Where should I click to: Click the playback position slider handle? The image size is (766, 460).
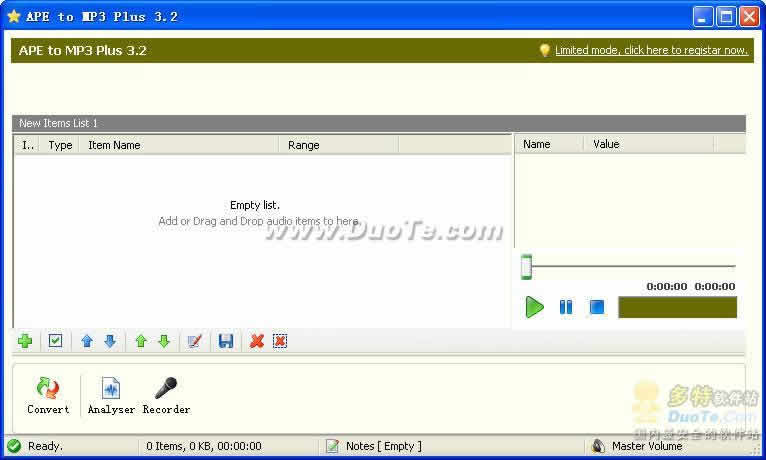tap(526, 267)
